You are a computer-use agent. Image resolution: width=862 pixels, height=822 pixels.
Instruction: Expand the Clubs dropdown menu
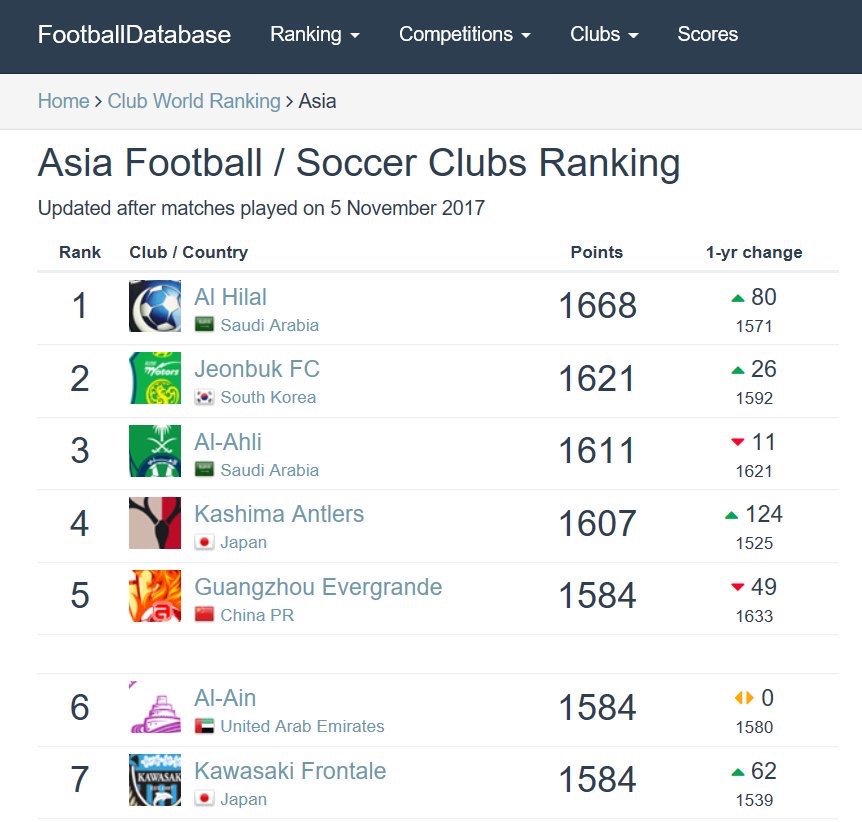pos(604,34)
